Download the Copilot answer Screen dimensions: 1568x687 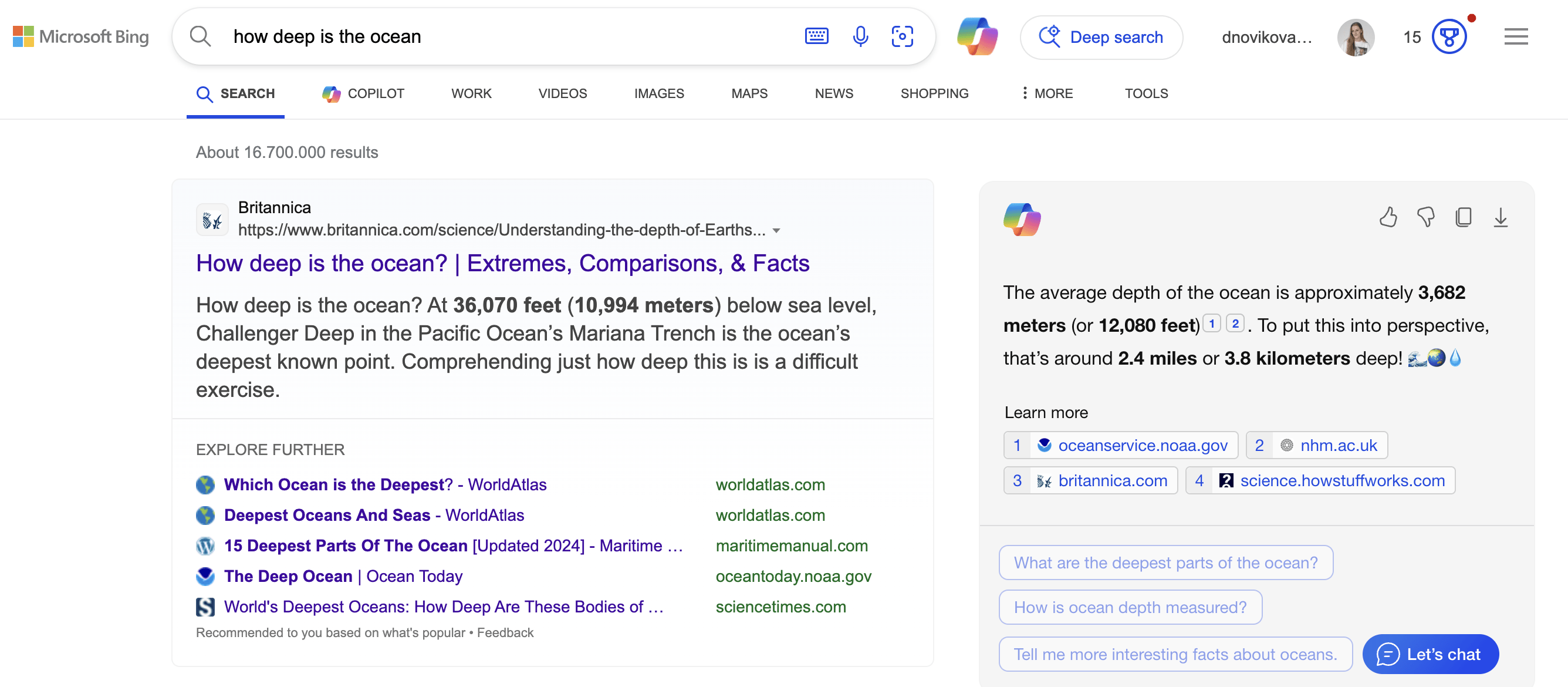tap(1501, 217)
